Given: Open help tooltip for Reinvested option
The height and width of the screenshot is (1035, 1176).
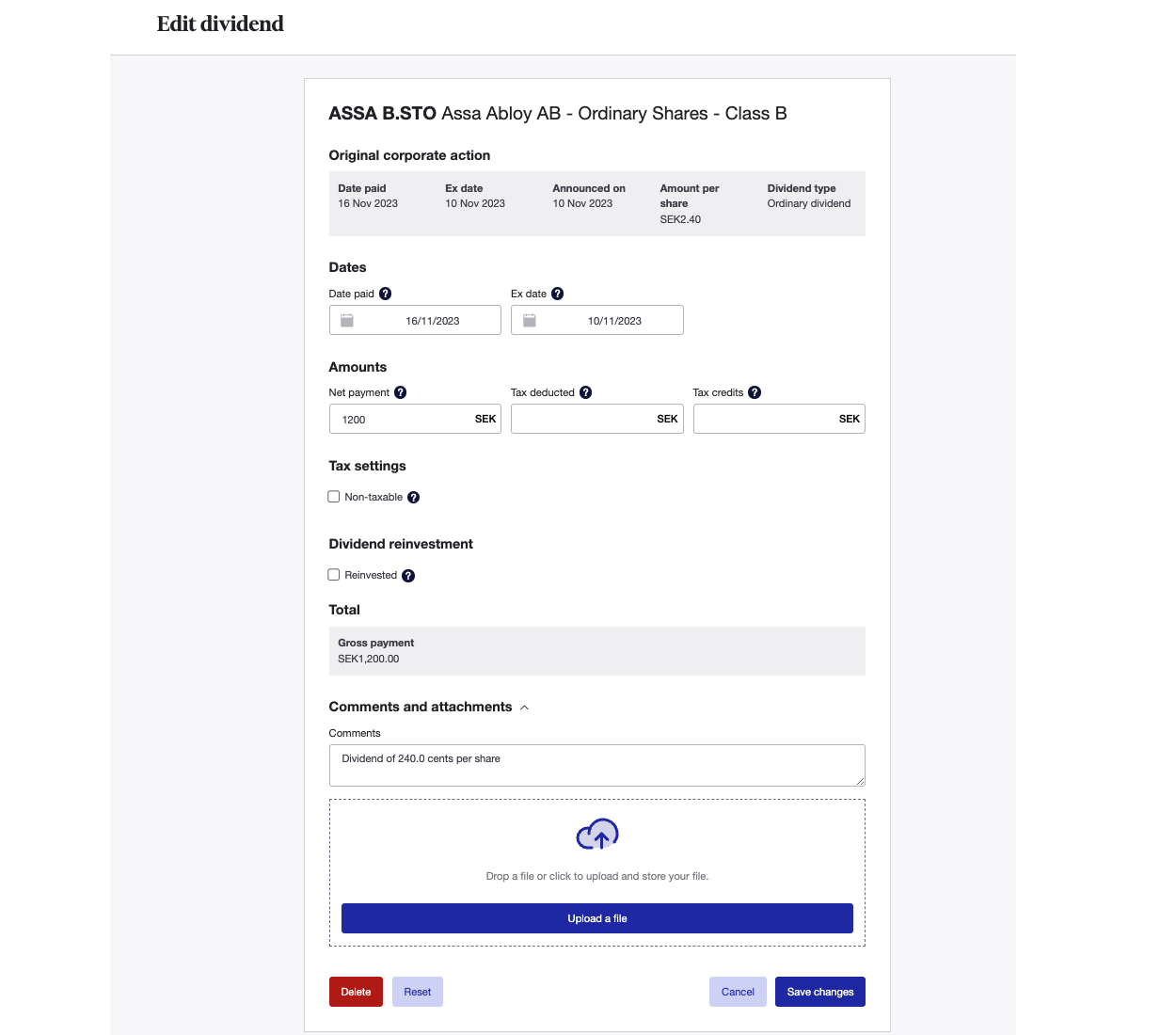Looking at the screenshot, I should pyautogui.click(x=408, y=575).
